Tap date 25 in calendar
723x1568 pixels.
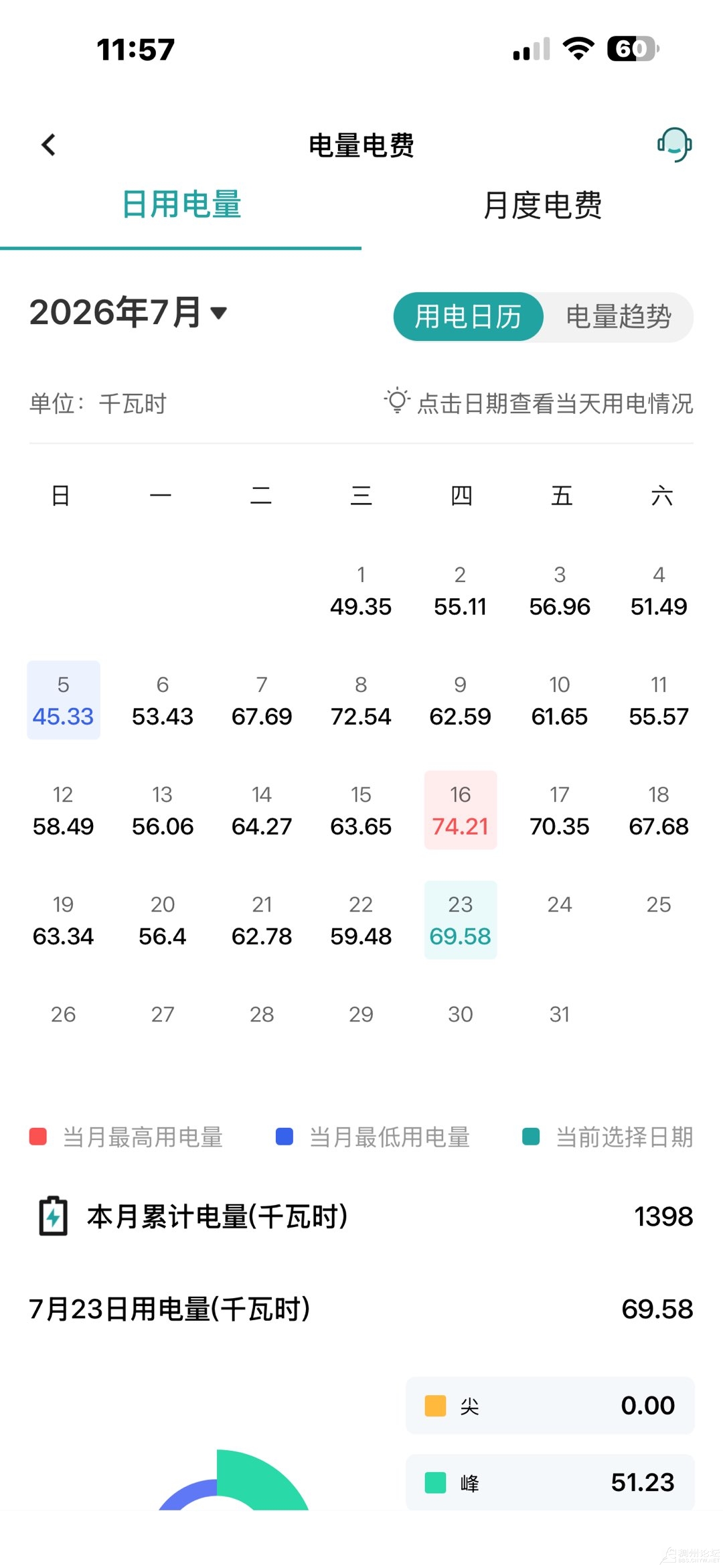tap(659, 905)
